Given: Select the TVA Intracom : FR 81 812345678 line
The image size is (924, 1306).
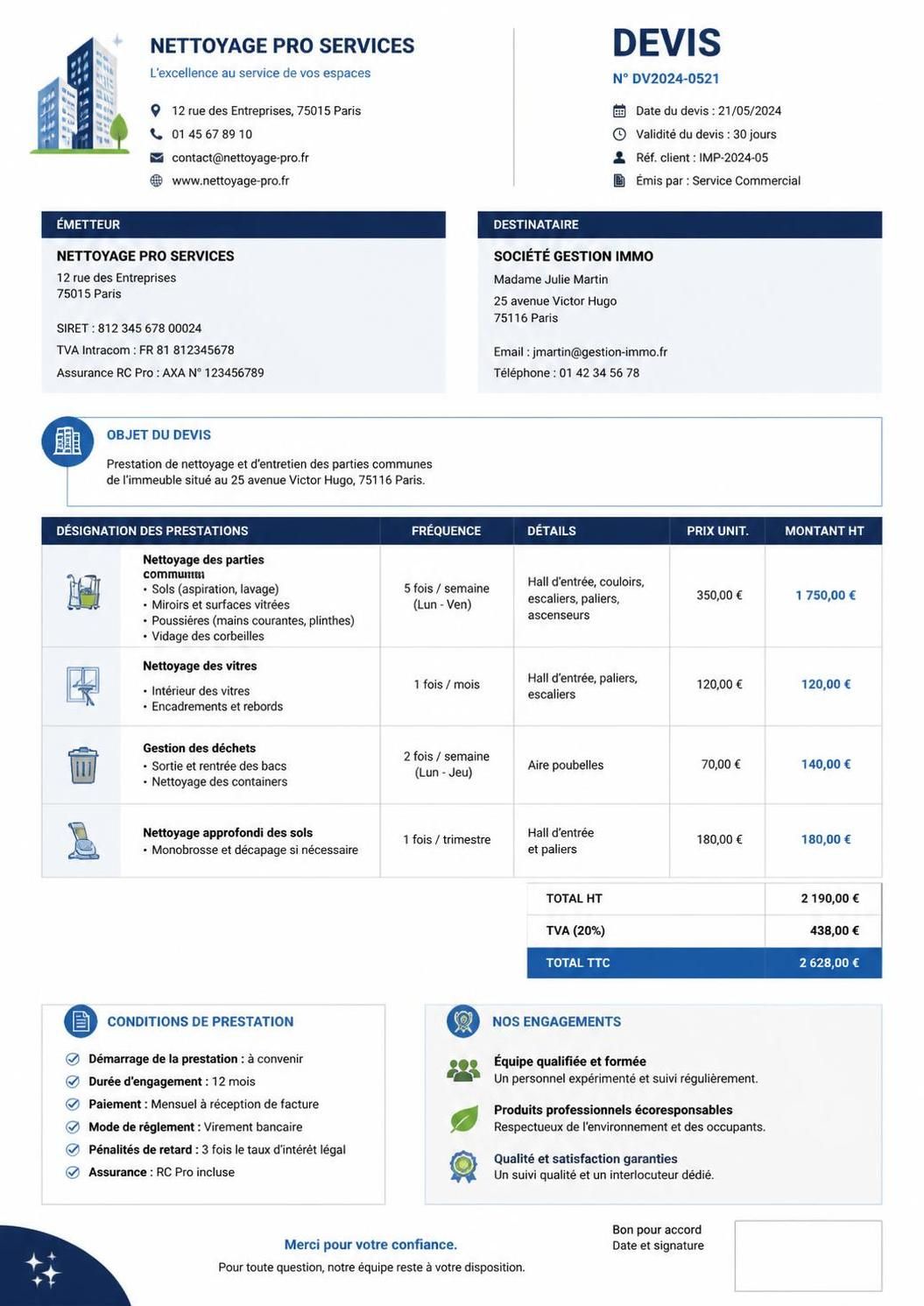Looking at the screenshot, I should [x=145, y=350].
